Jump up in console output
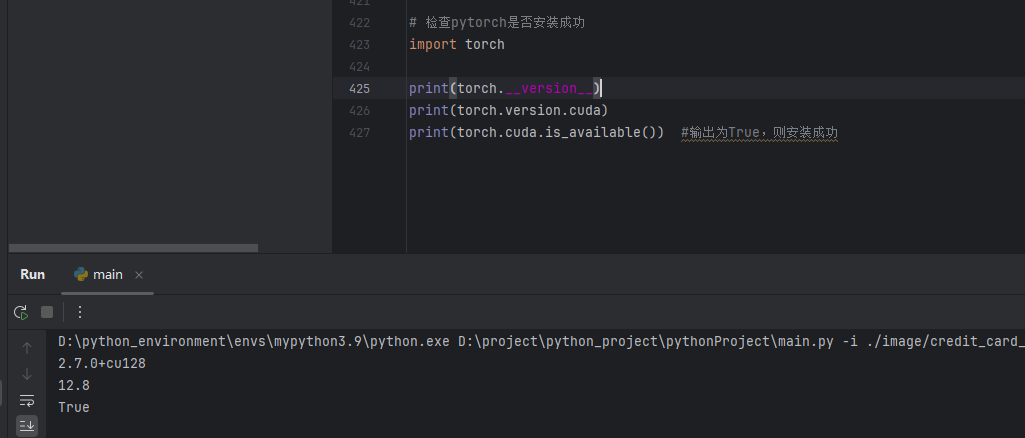This screenshot has width=1025, height=438. click(27, 348)
